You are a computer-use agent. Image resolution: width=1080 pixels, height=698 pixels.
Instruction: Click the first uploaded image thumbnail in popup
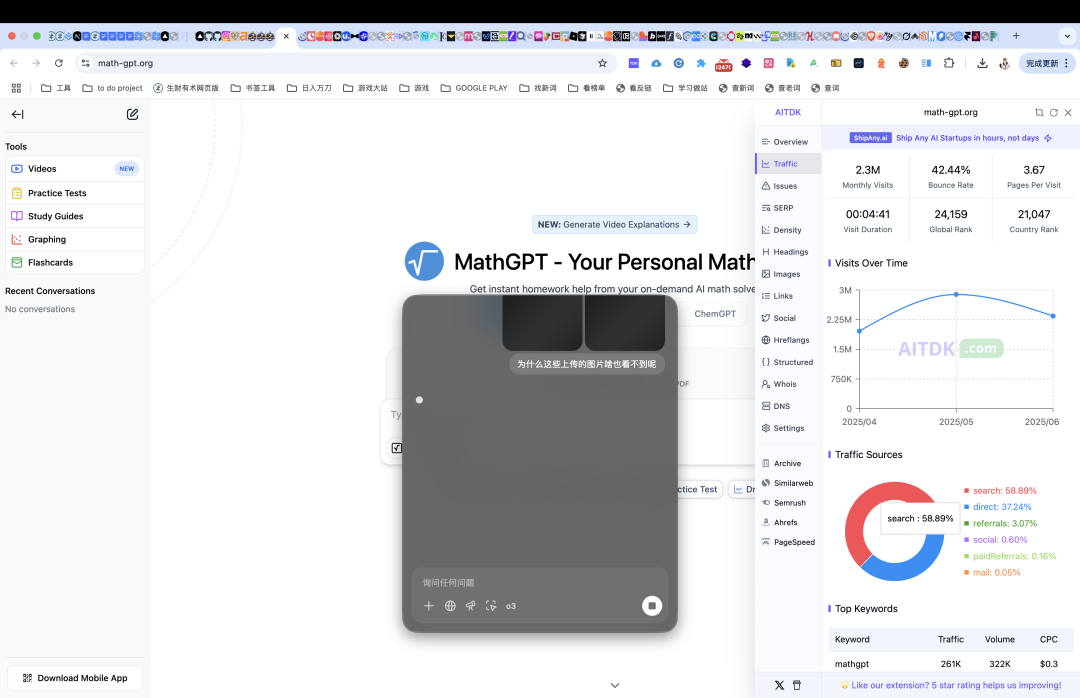point(542,322)
